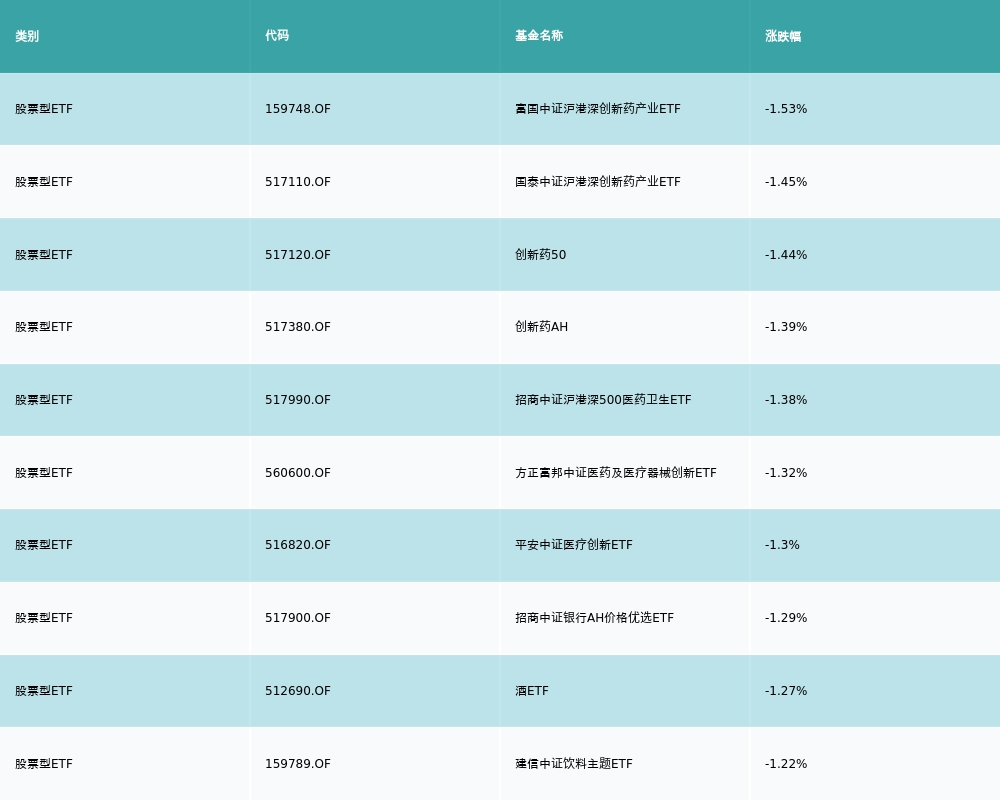Click fund name 创新药50
Viewport: 1000px width, 800px height.
[541, 255]
